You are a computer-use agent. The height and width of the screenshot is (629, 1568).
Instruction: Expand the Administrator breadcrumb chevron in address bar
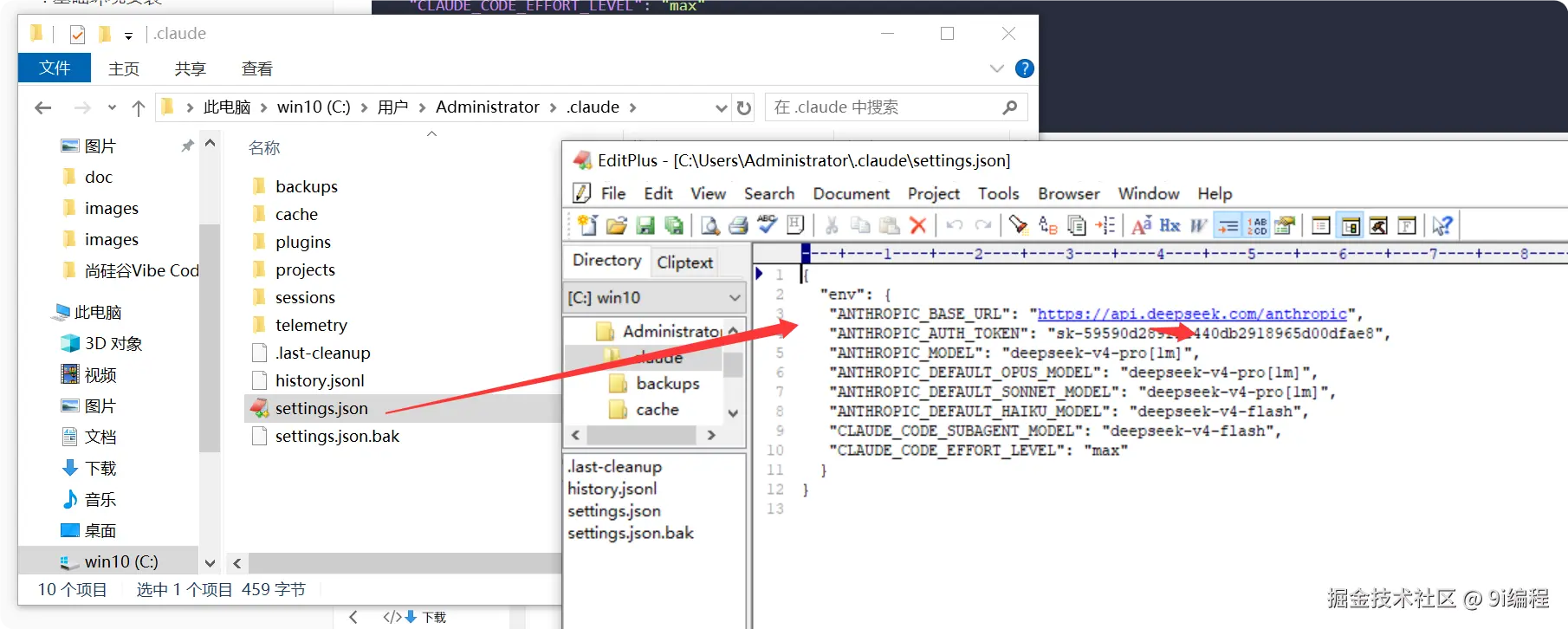click(x=553, y=107)
